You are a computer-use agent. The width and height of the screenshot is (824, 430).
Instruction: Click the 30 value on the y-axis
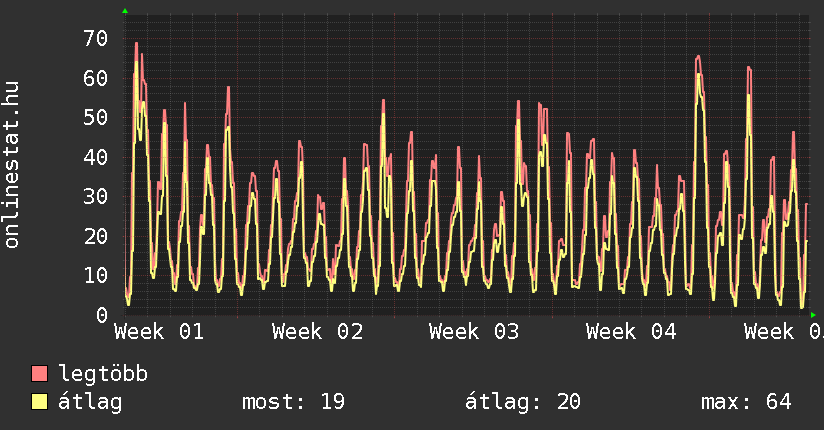point(95,197)
